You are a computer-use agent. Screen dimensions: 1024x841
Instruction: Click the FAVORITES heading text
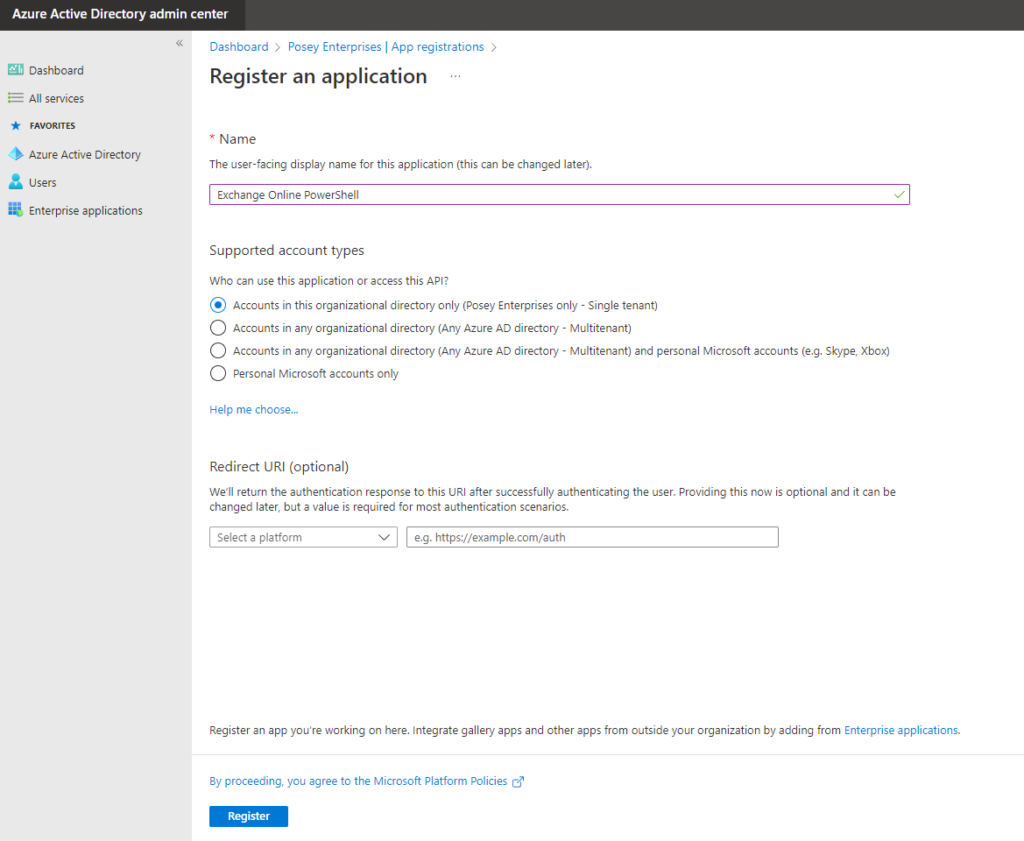pyautogui.click(x=52, y=125)
